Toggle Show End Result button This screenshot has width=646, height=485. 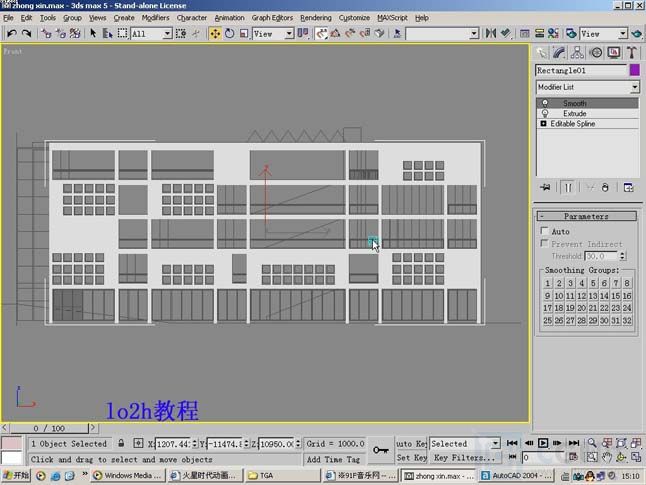click(568, 187)
